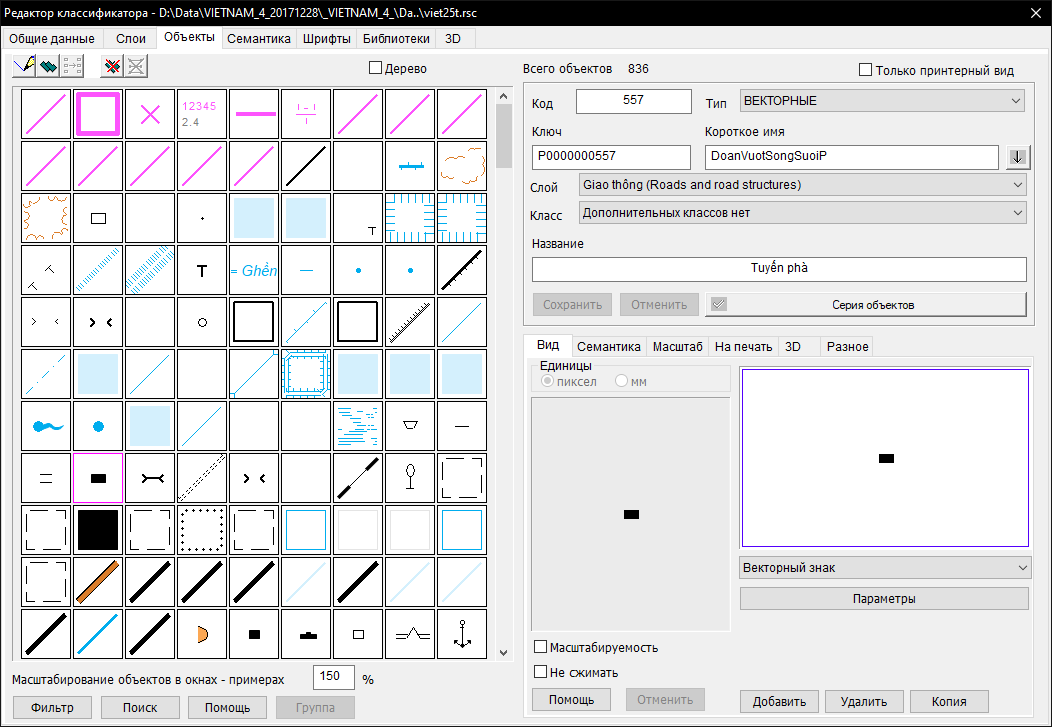
Task: Click the orange half-circle symbol
Action: pos(202,634)
